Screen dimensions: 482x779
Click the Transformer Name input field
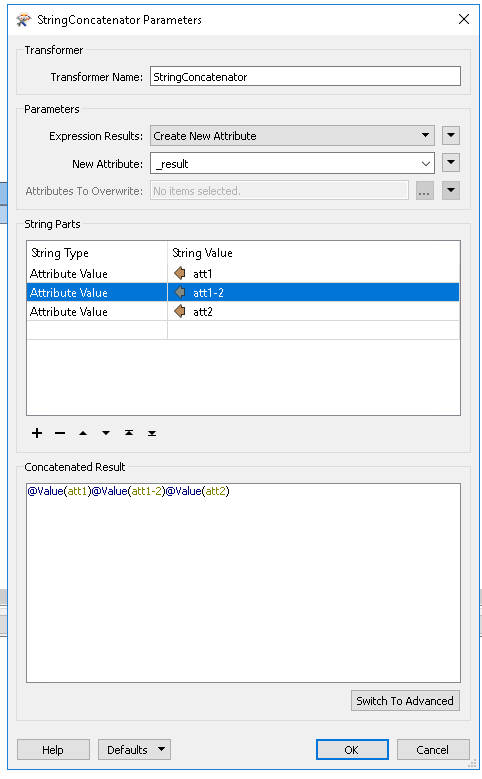pyautogui.click(x=305, y=77)
